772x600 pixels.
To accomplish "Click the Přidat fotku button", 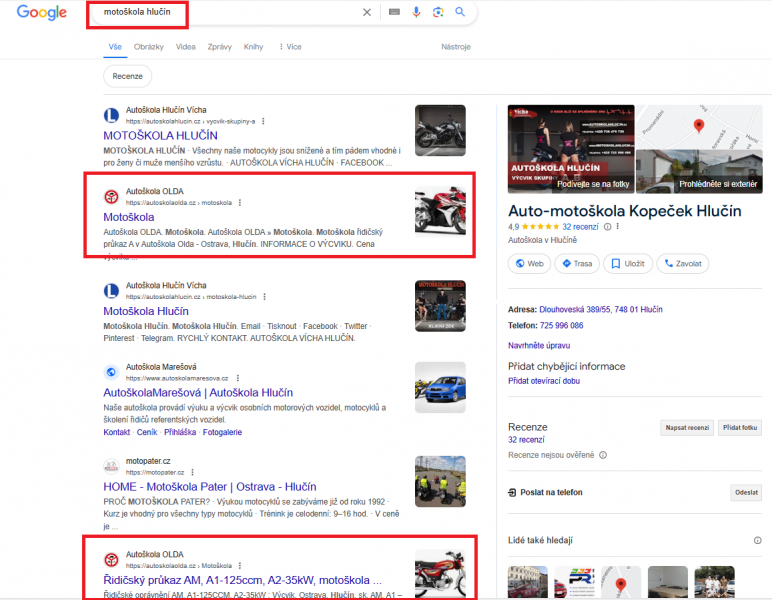I will point(740,428).
